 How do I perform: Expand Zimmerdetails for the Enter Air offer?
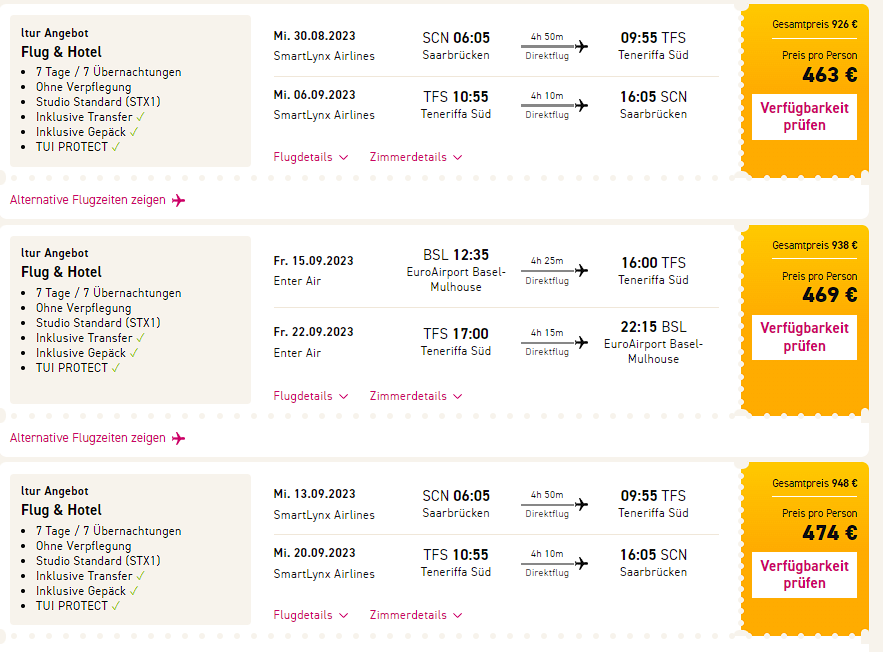pos(416,396)
